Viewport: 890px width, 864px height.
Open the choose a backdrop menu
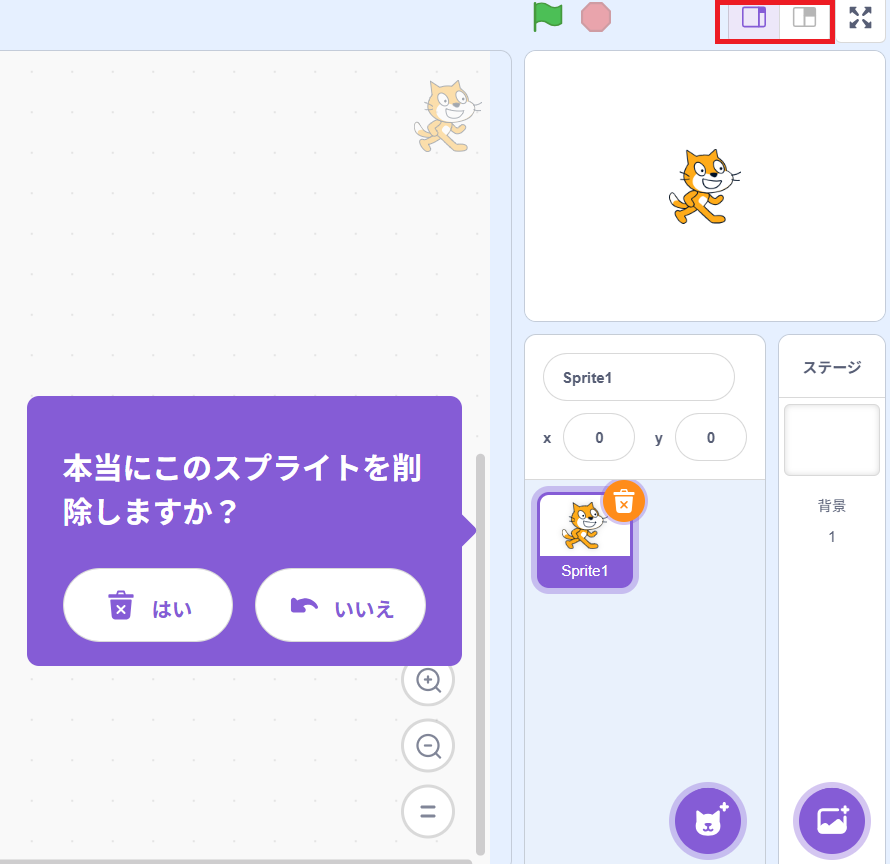click(x=832, y=821)
